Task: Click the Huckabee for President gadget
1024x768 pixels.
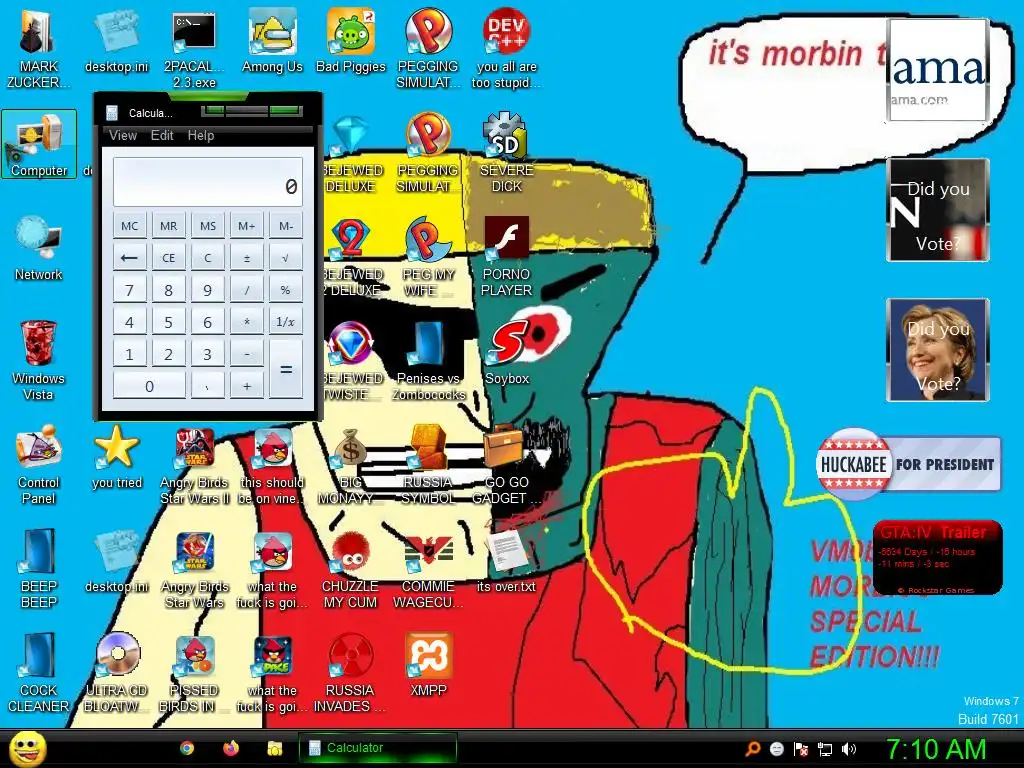Action: coord(908,464)
